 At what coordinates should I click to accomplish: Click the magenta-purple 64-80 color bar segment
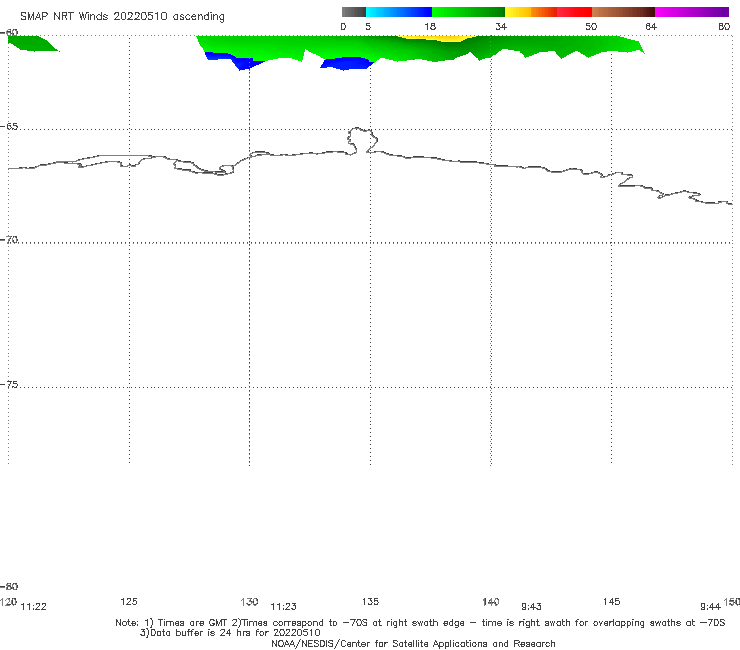pos(692,12)
